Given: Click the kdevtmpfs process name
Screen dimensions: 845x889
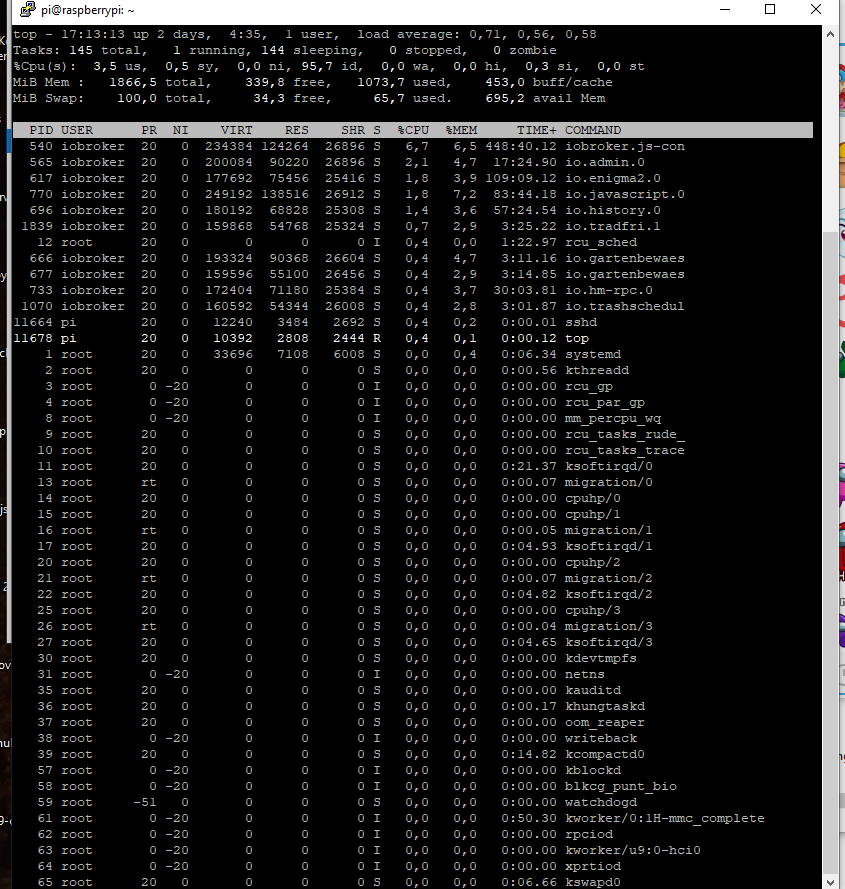Looking at the screenshot, I should [x=601, y=658].
